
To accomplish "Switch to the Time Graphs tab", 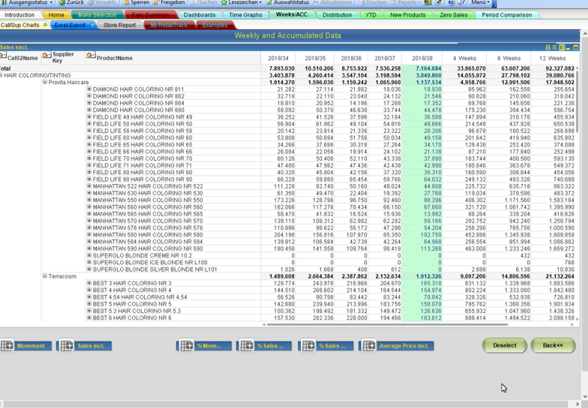I will point(245,15).
